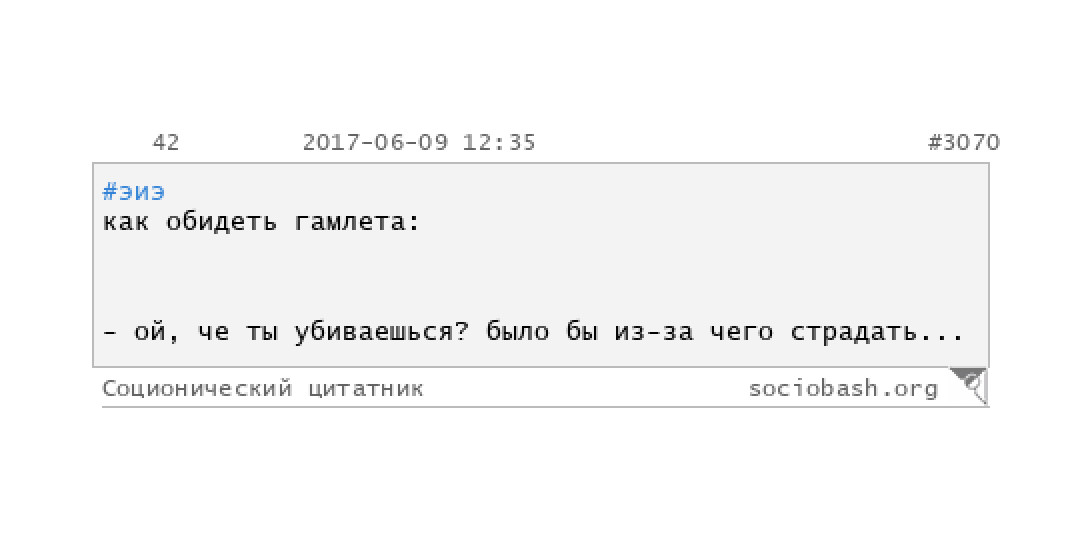Screen dimensions: 1066x554
Task: Click the word 'гамлета:' in the quote
Action: [358, 222]
